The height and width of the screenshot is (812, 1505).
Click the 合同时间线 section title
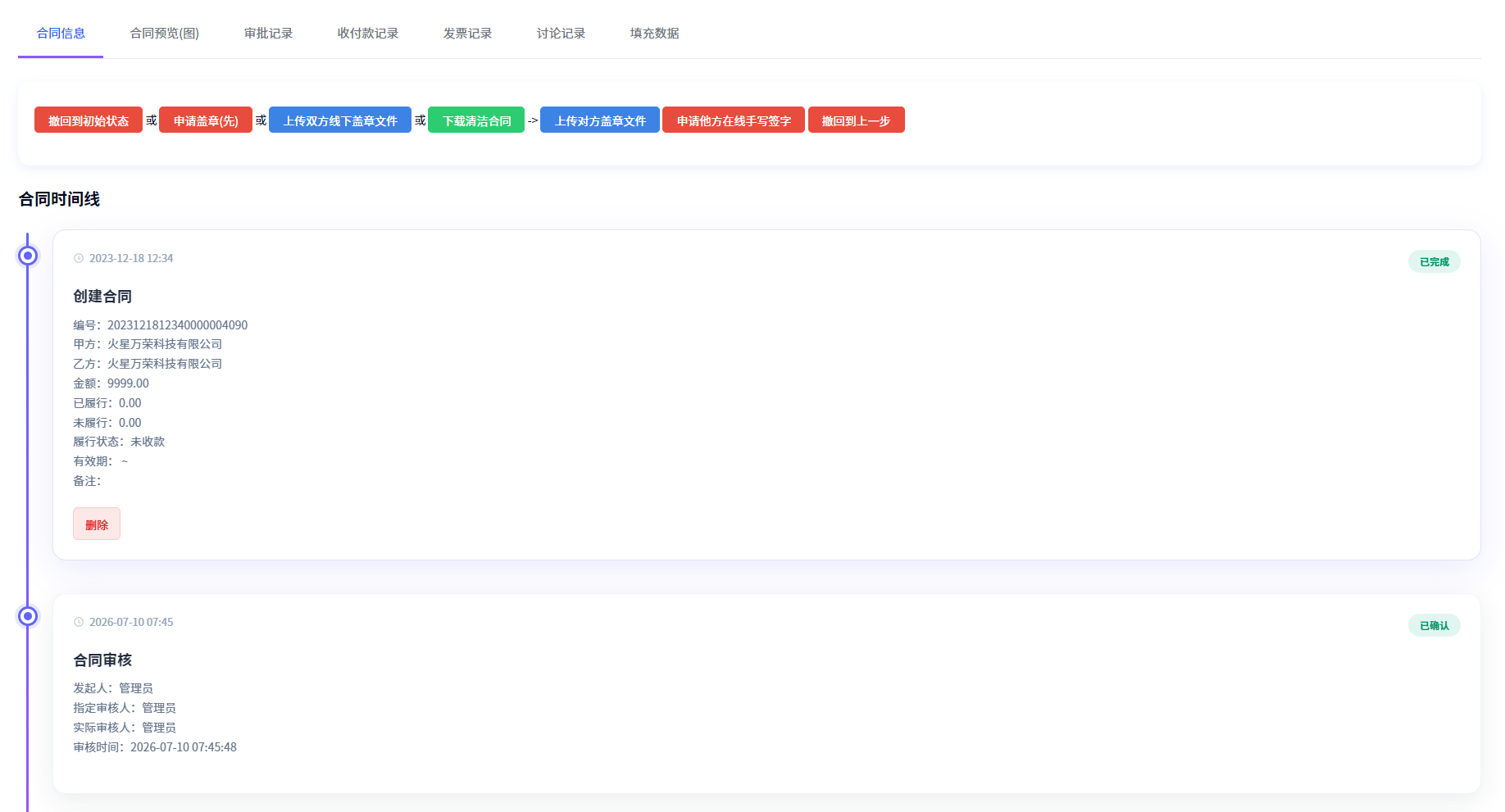tap(59, 199)
